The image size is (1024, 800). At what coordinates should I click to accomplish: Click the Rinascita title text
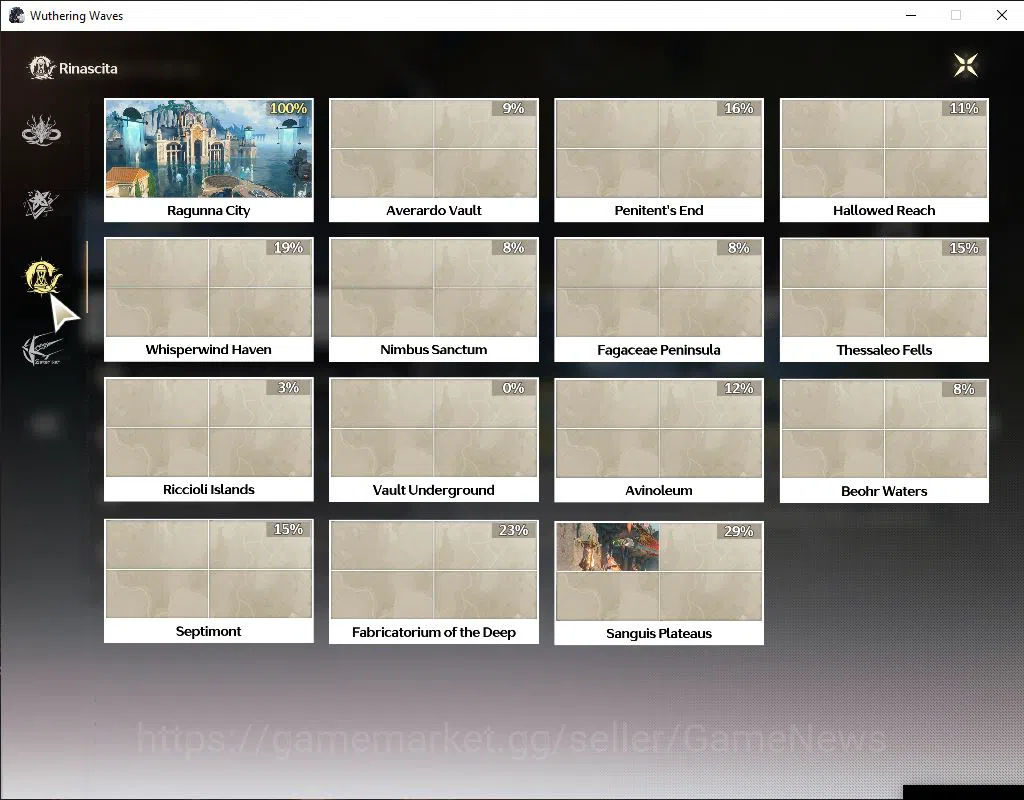(x=88, y=69)
